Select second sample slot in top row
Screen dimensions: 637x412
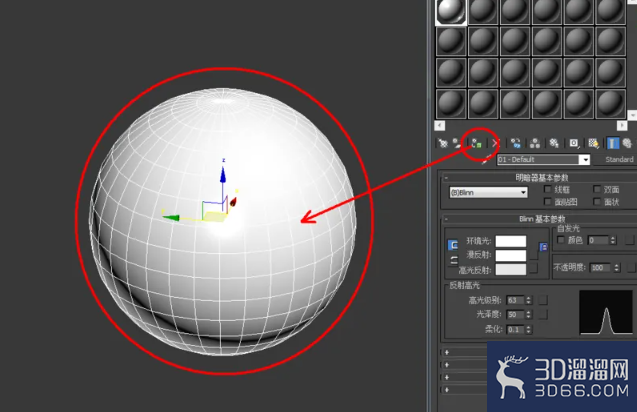[483, 11]
